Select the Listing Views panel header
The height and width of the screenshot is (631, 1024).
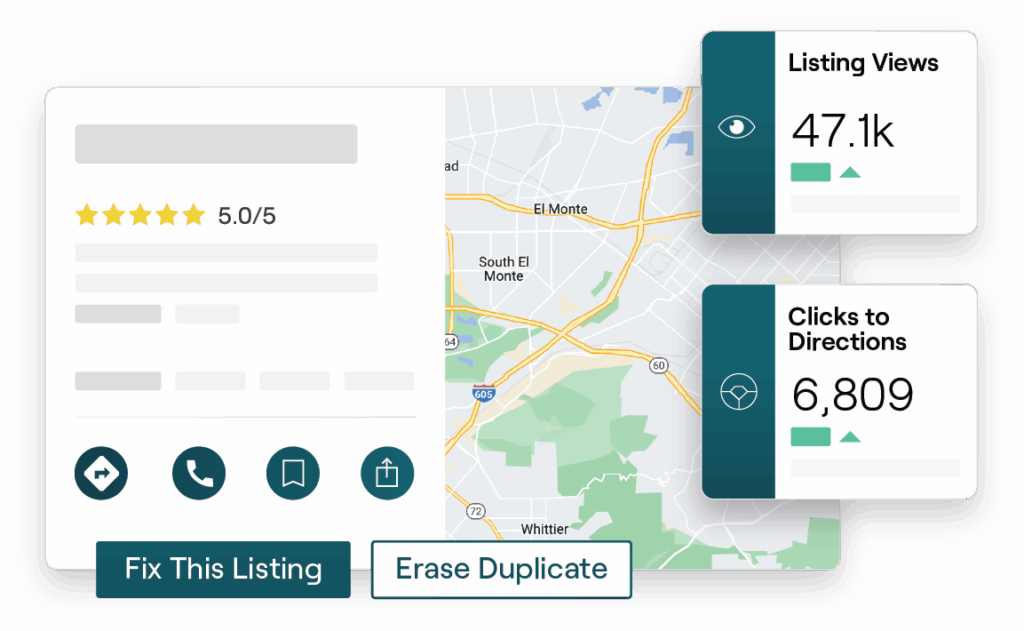click(x=864, y=62)
